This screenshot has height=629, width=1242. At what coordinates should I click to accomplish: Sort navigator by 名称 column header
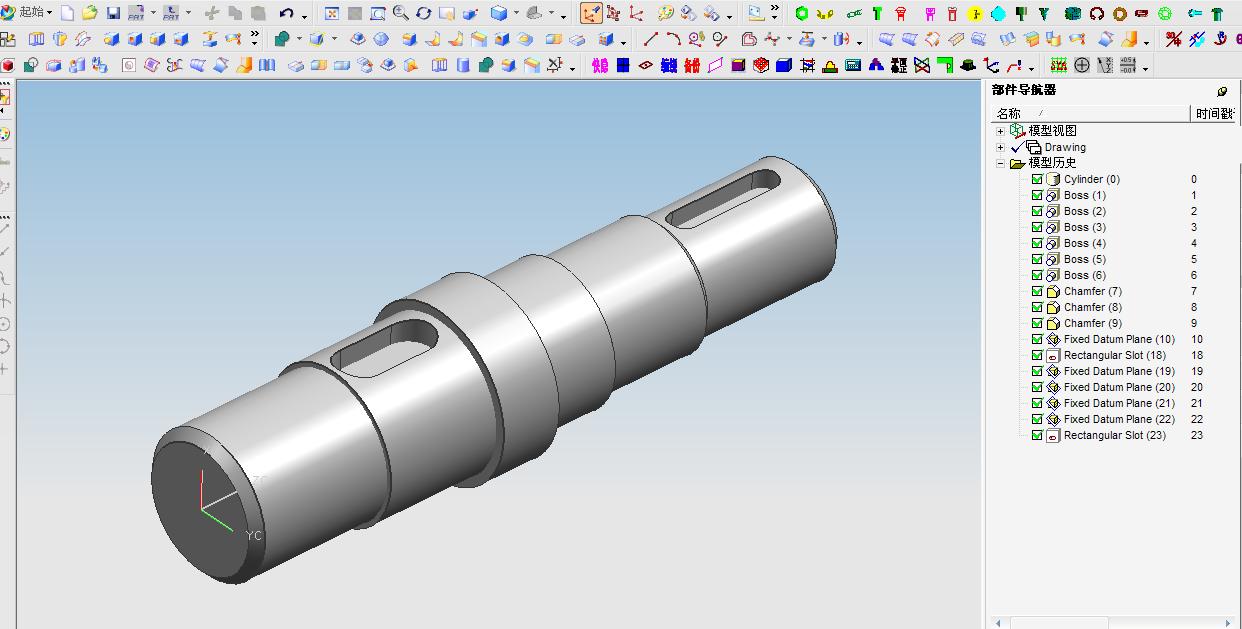1090,113
